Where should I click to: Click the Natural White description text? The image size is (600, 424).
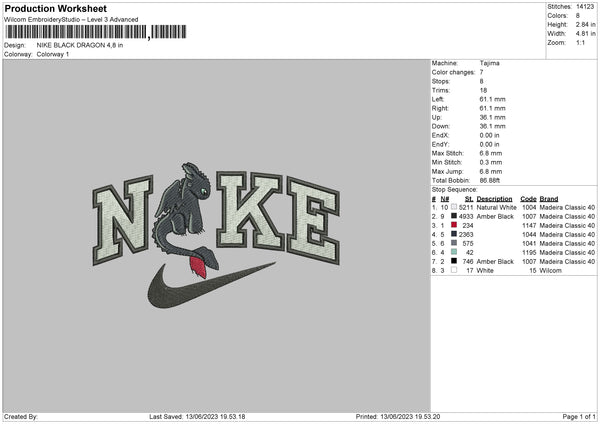click(x=496, y=207)
